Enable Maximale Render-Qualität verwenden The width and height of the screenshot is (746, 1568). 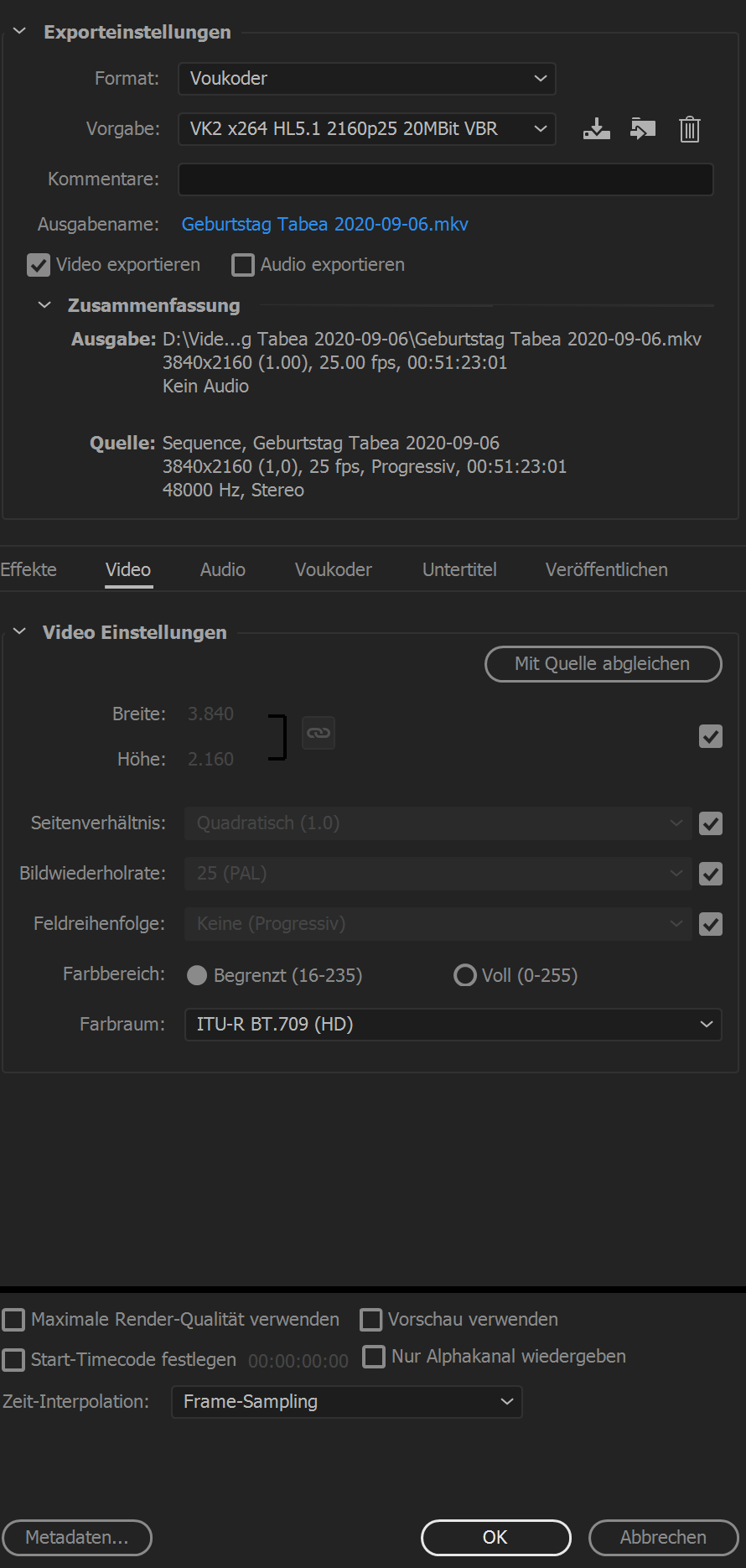(13, 1320)
